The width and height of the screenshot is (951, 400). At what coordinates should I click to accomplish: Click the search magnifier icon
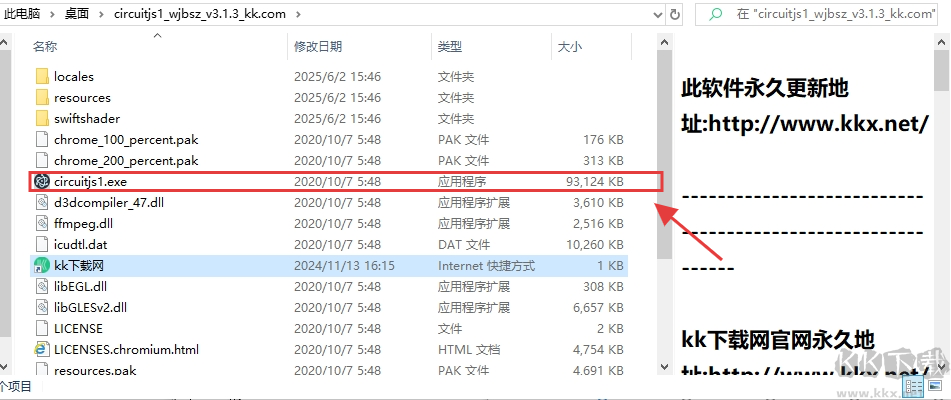click(716, 14)
